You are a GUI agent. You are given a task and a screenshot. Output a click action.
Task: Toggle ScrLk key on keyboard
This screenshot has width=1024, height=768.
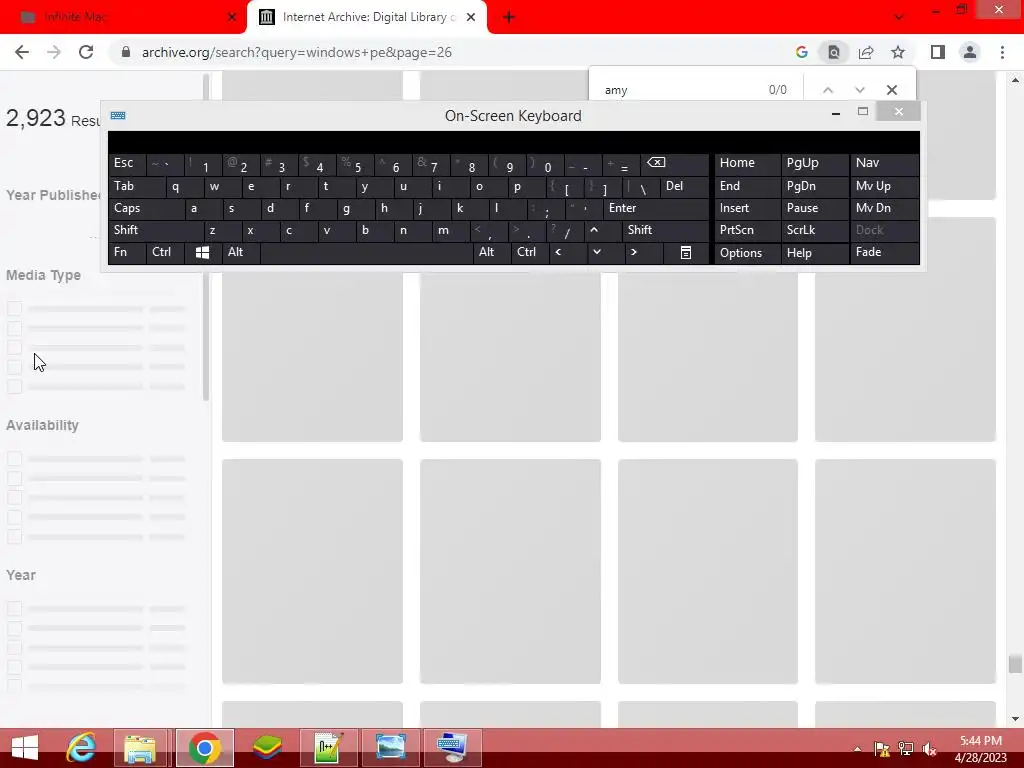[814, 231]
